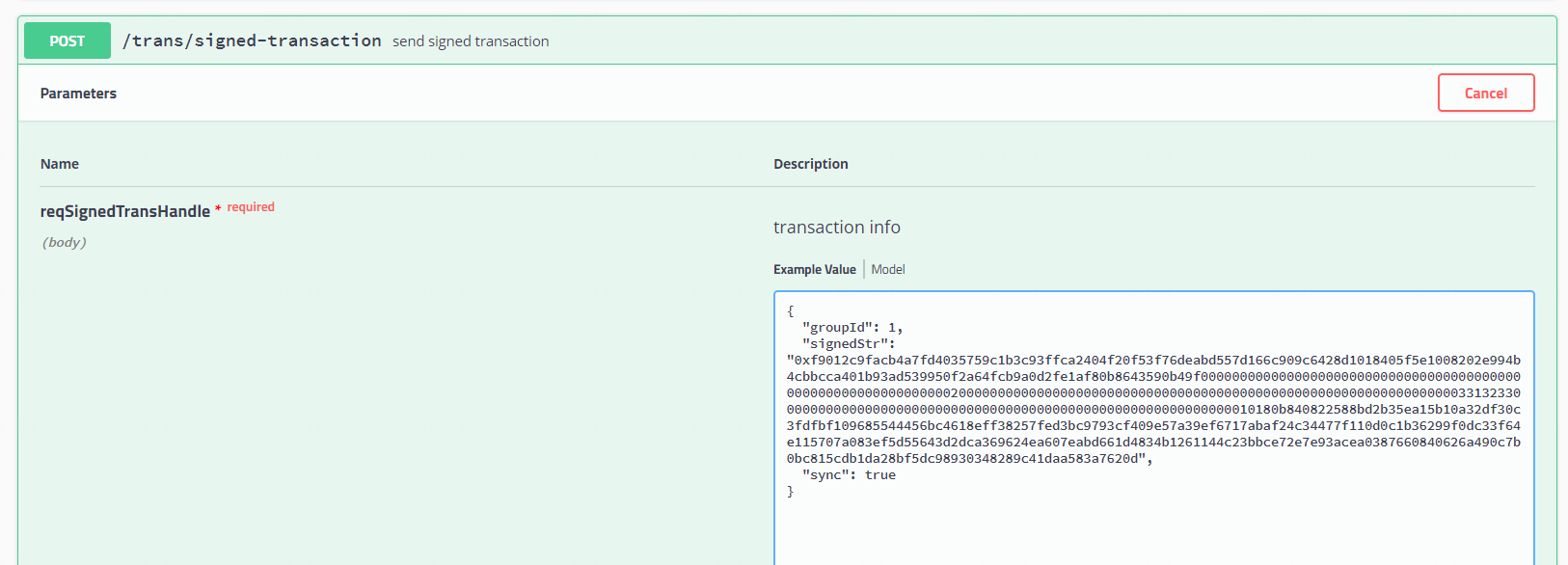Click the closing brace in JSON body
1568x565 pixels.
pos(791,492)
